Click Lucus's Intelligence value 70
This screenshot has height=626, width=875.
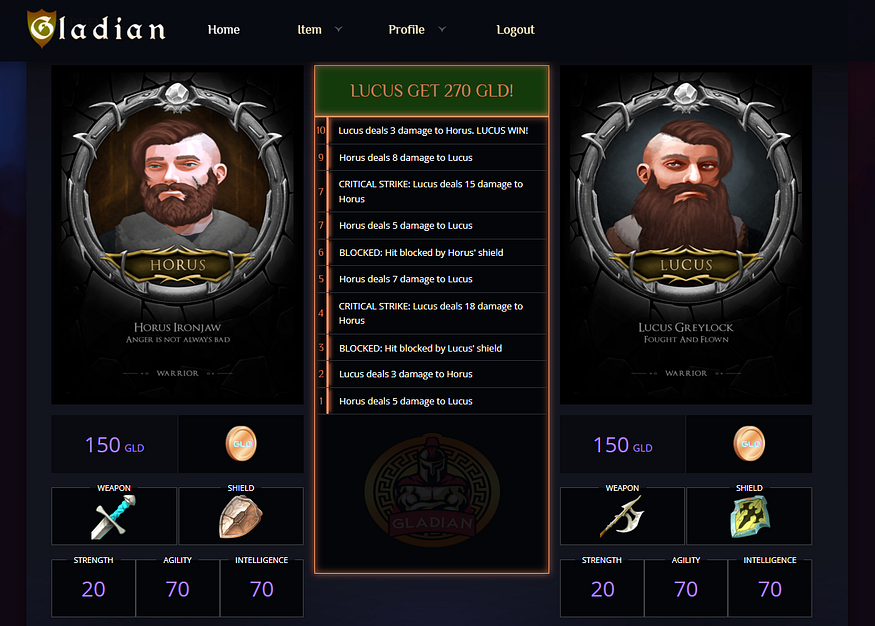click(770, 589)
